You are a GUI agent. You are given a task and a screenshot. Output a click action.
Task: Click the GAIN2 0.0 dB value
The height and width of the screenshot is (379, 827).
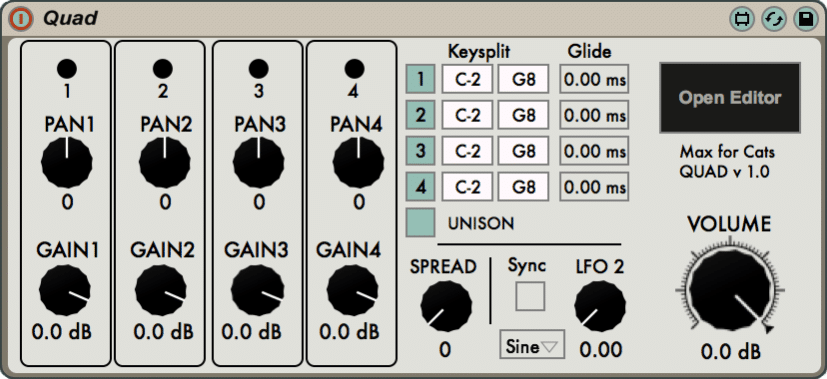click(x=164, y=332)
